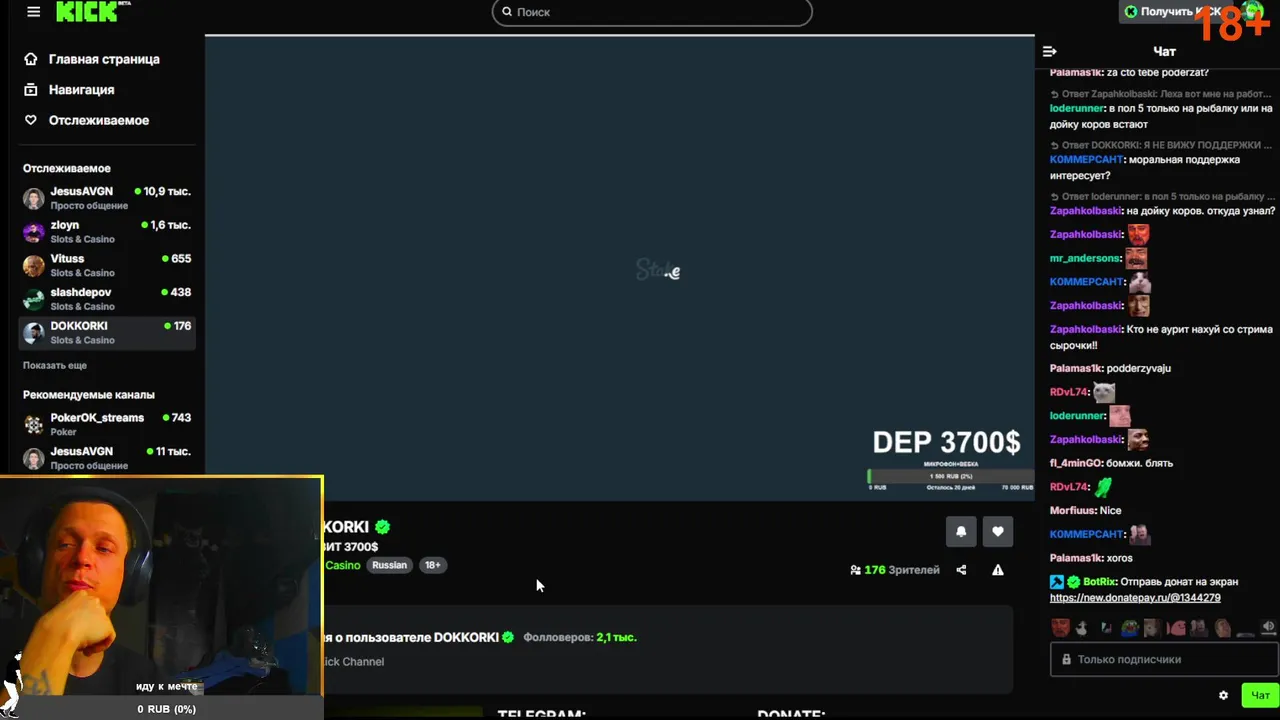
Task: Click the home icon beside Главная страница
Action: (x=31, y=59)
